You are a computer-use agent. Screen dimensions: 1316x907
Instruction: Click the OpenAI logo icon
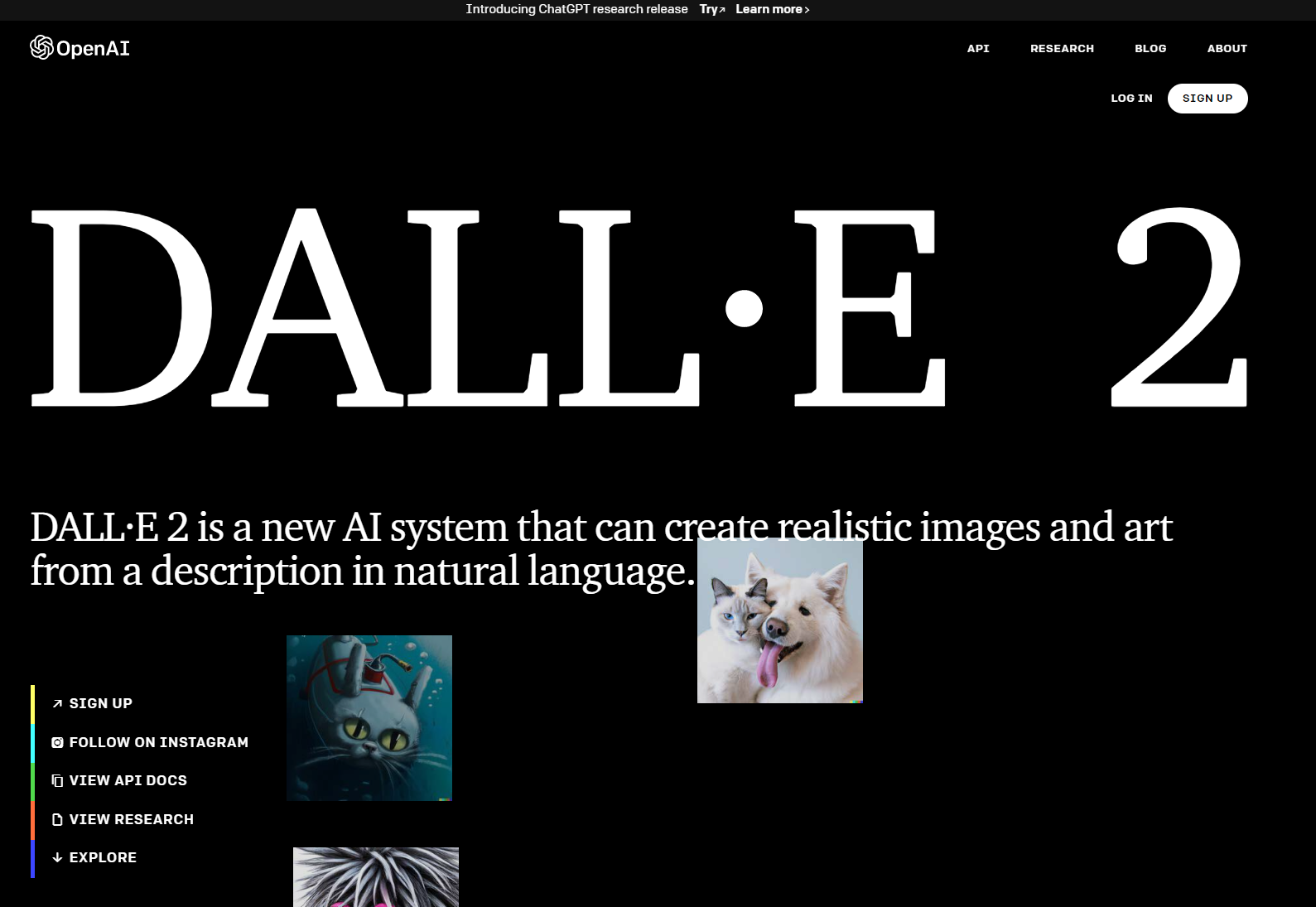click(41, 47)
